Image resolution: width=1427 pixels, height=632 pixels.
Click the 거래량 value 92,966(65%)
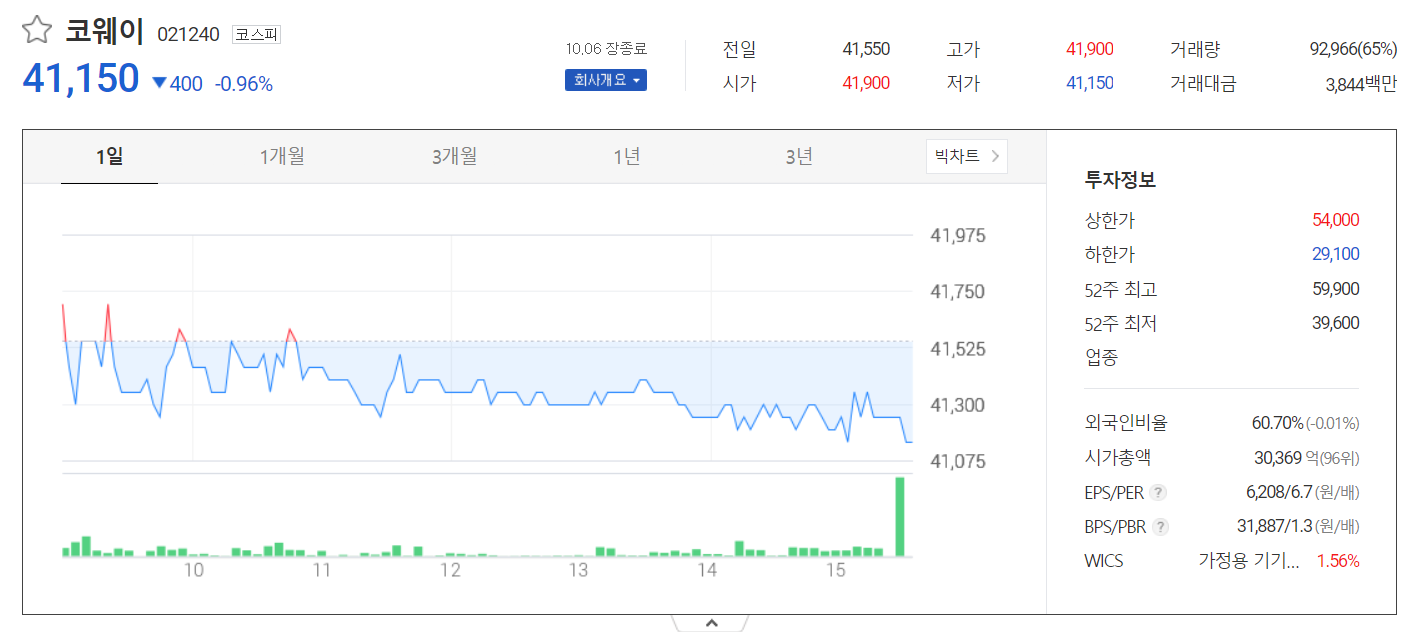[1353, 49]
